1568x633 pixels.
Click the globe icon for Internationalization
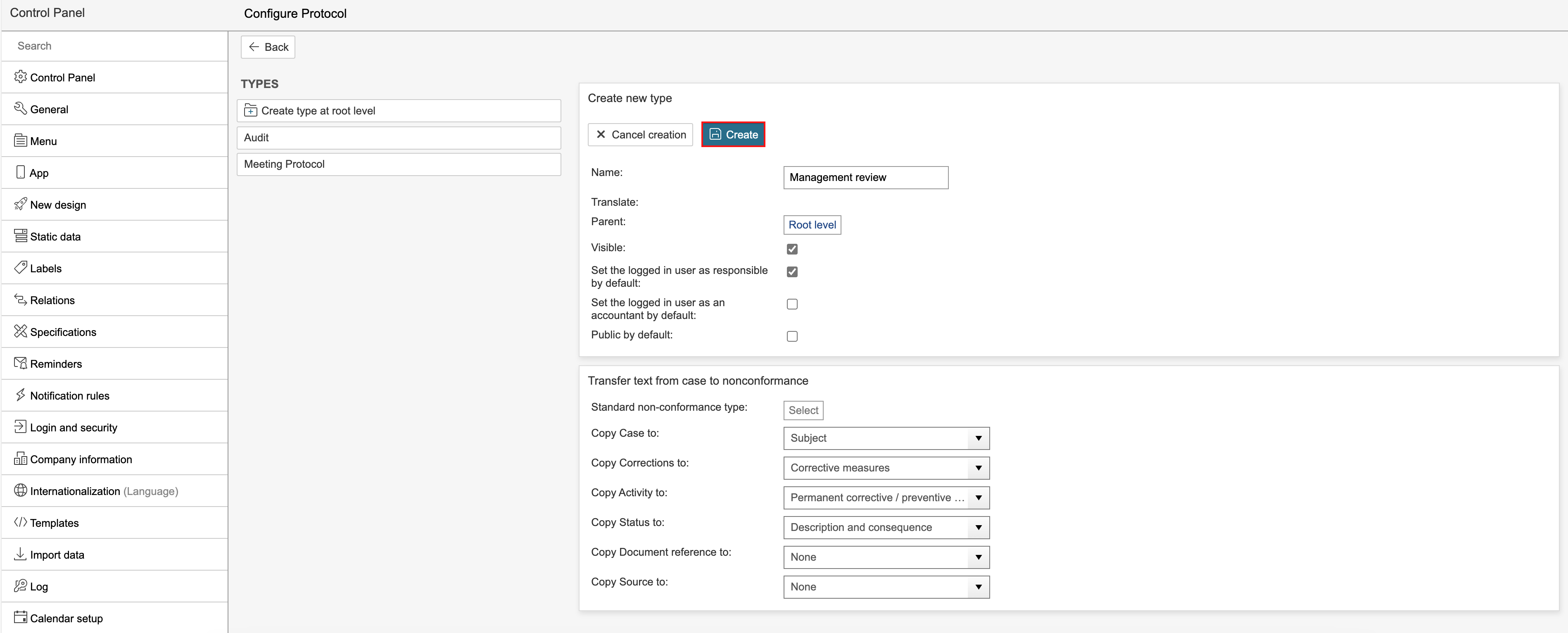coord(20,490)
